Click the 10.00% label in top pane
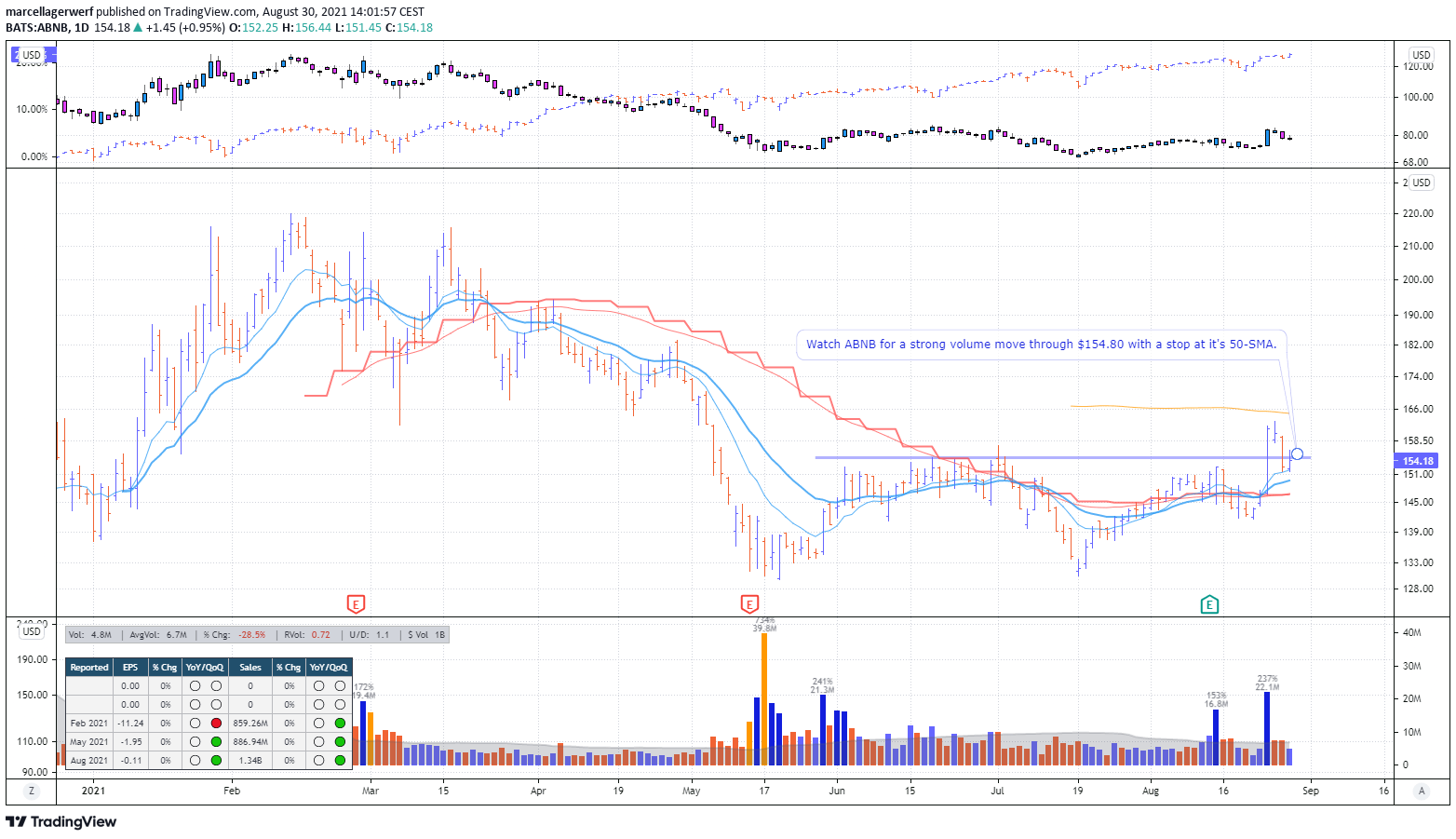The height and width of the screenshot is (839, 1456). 32,109
